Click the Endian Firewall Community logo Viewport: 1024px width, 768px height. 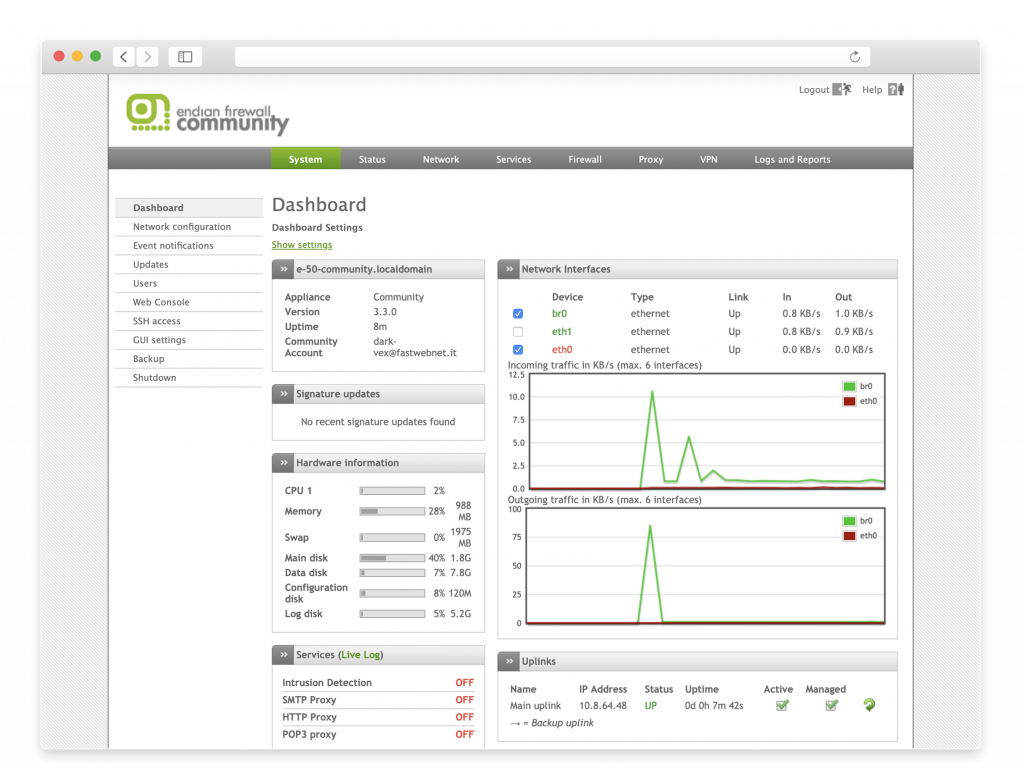tap(208, 115)
